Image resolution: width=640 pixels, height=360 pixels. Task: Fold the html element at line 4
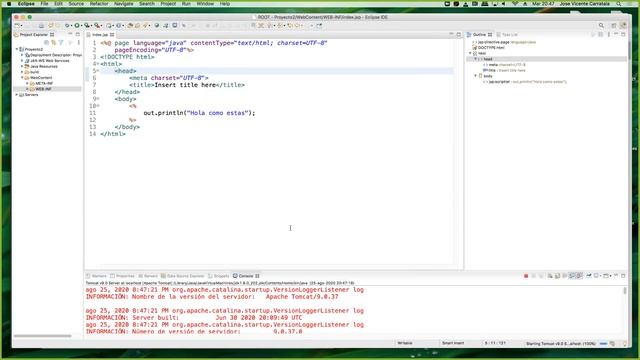click(x=98, y=64)
